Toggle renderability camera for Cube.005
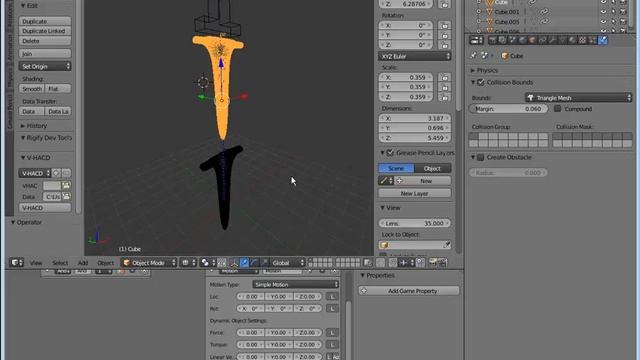The image size is (640, 360). (x=623, y=22)
